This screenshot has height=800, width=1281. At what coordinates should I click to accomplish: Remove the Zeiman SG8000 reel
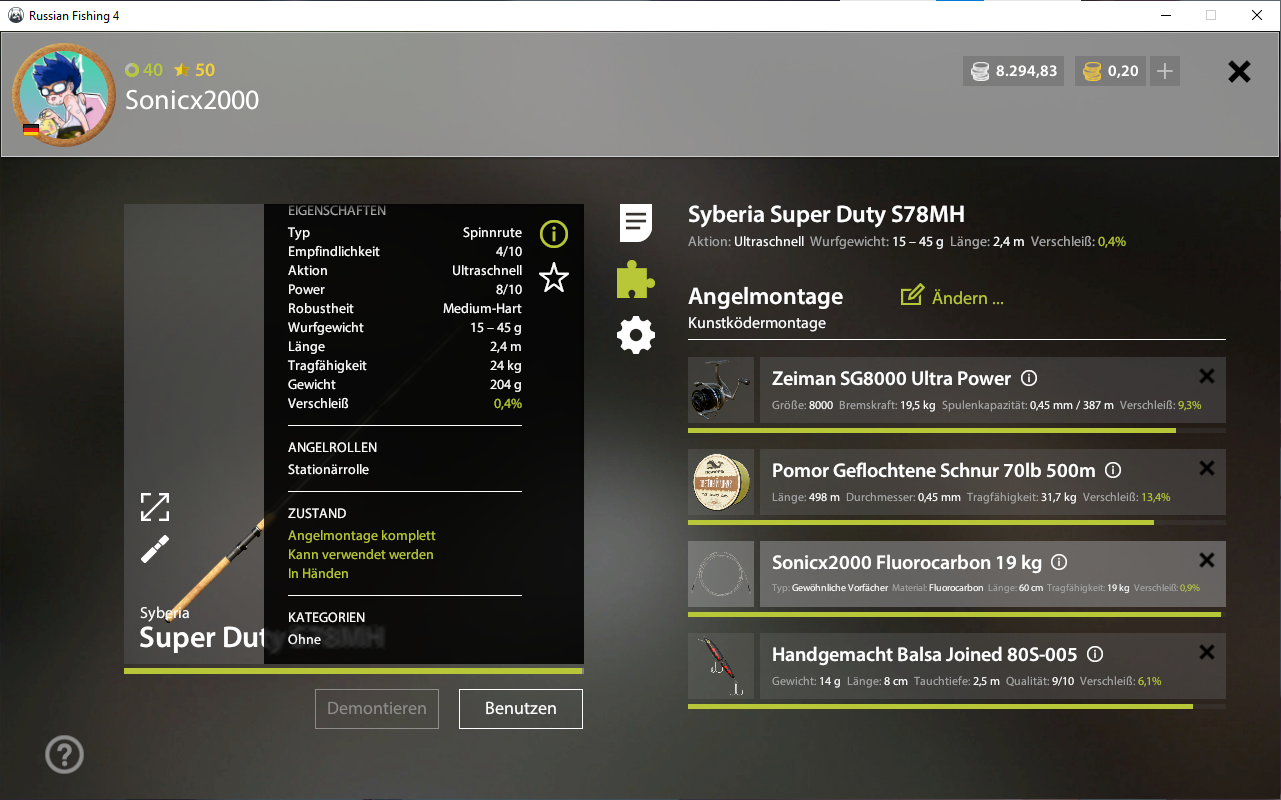point(1206,376)
